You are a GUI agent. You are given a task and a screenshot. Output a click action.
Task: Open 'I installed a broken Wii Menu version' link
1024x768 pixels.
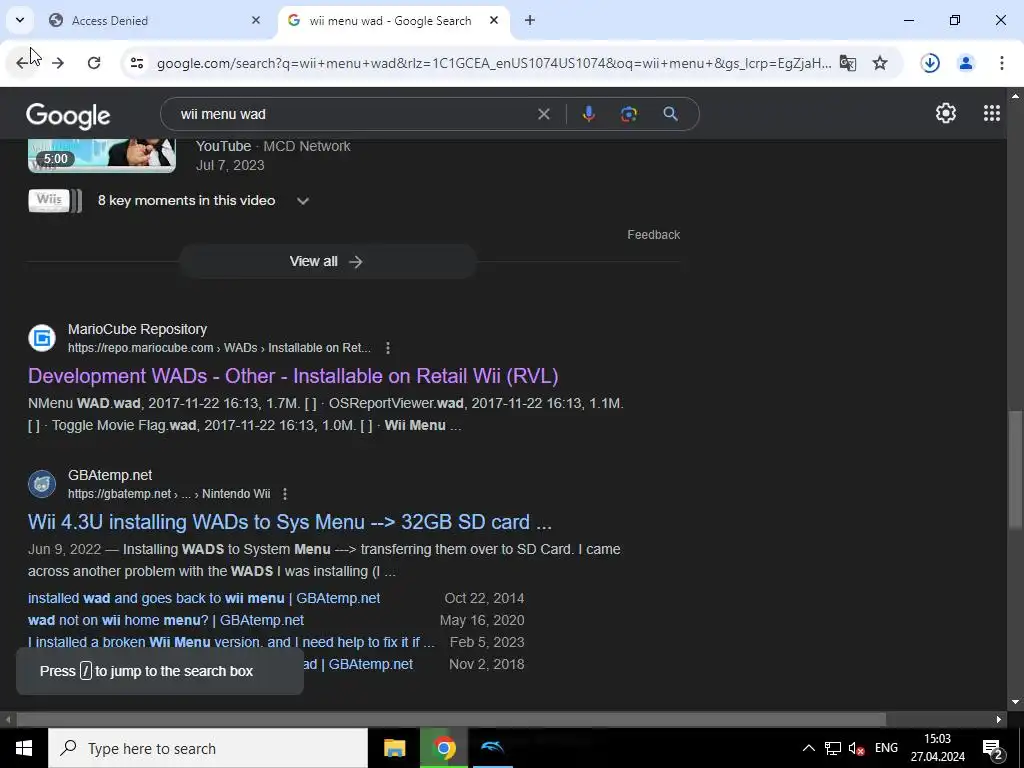231,642
